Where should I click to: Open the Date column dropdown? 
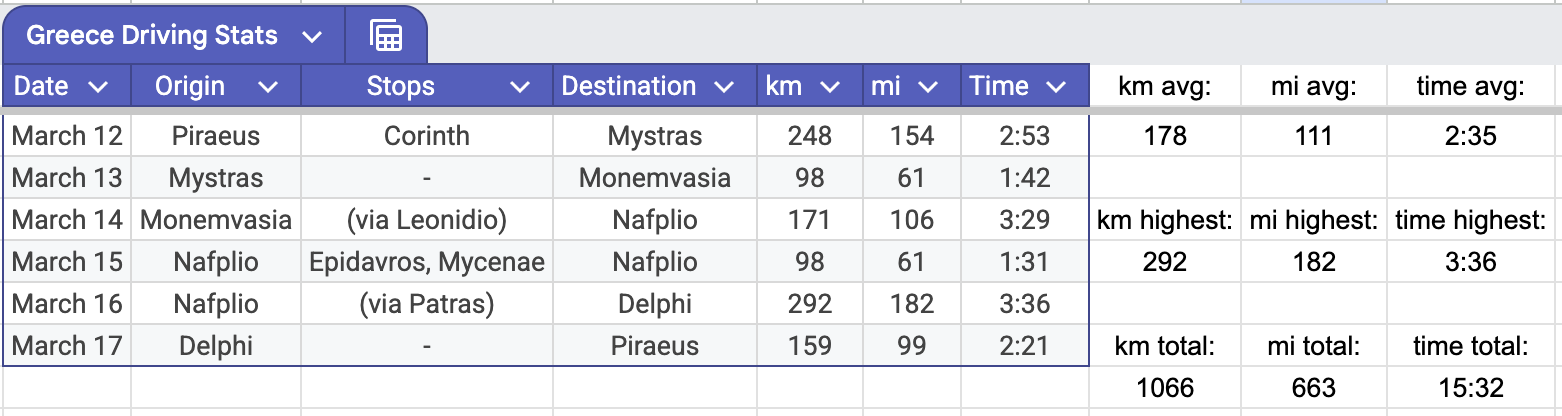coord(98,87)
